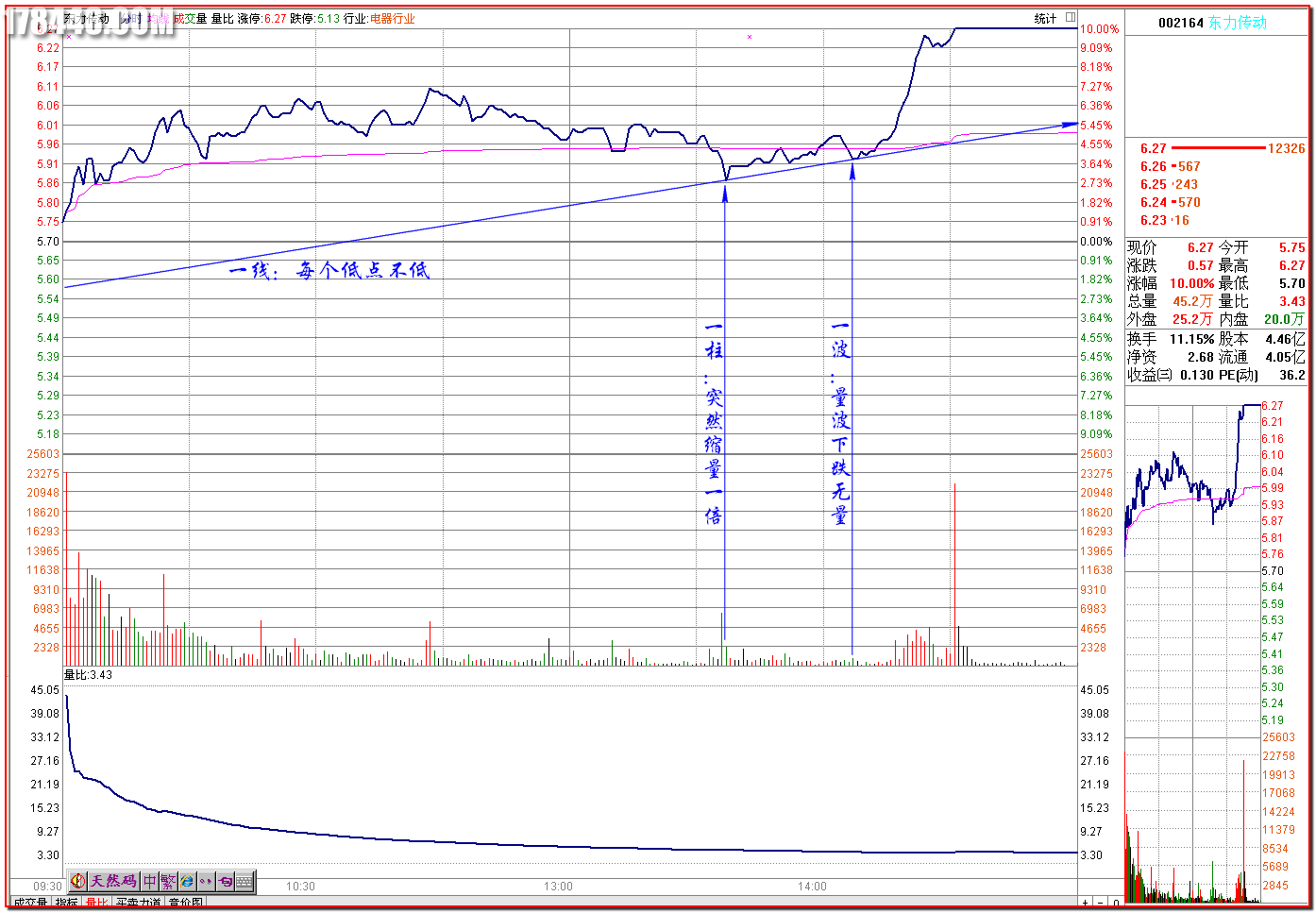The width and height of the screenshot is (1316, 913).
Task: Click the 6.25 order row with 243
Action: click(1169, 184)
